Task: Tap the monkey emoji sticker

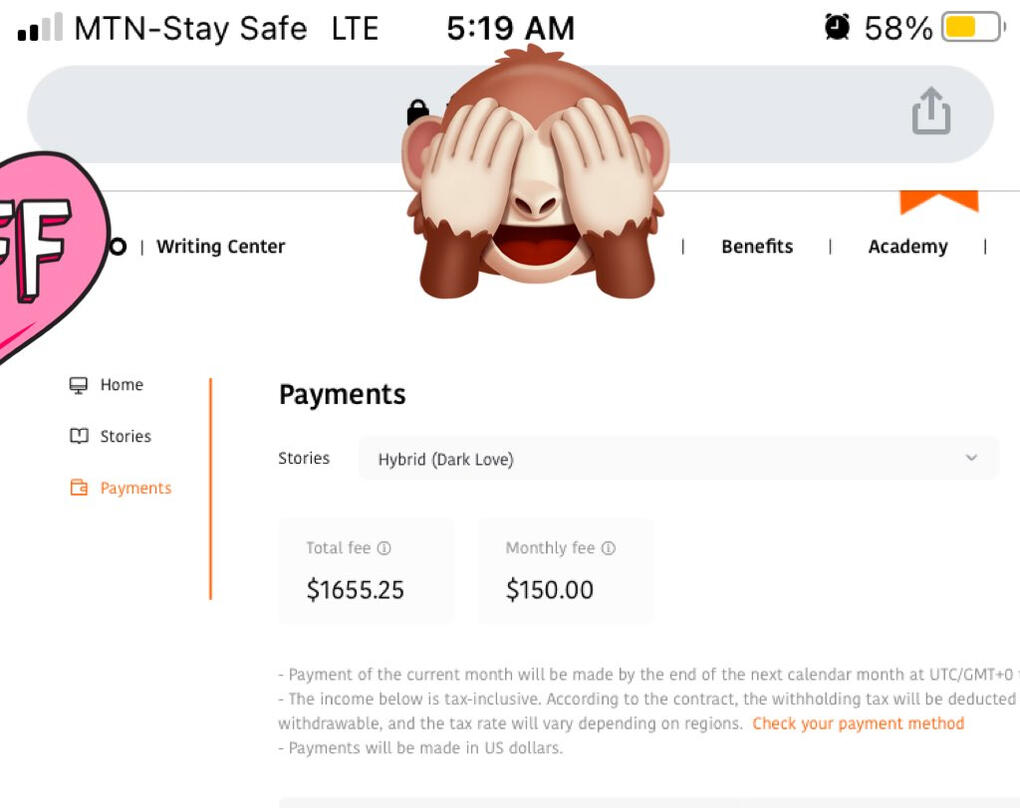Action: (x=535, y=172)
